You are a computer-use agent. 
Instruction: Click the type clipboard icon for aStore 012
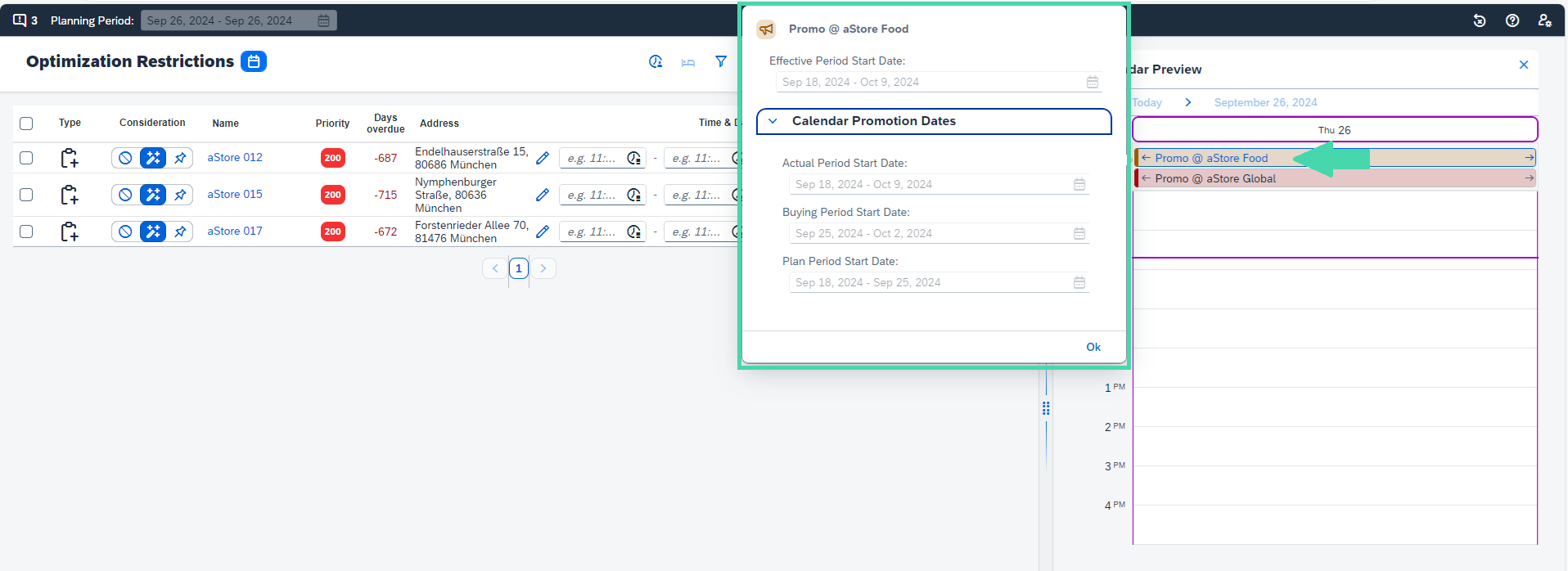click(70, 158)
